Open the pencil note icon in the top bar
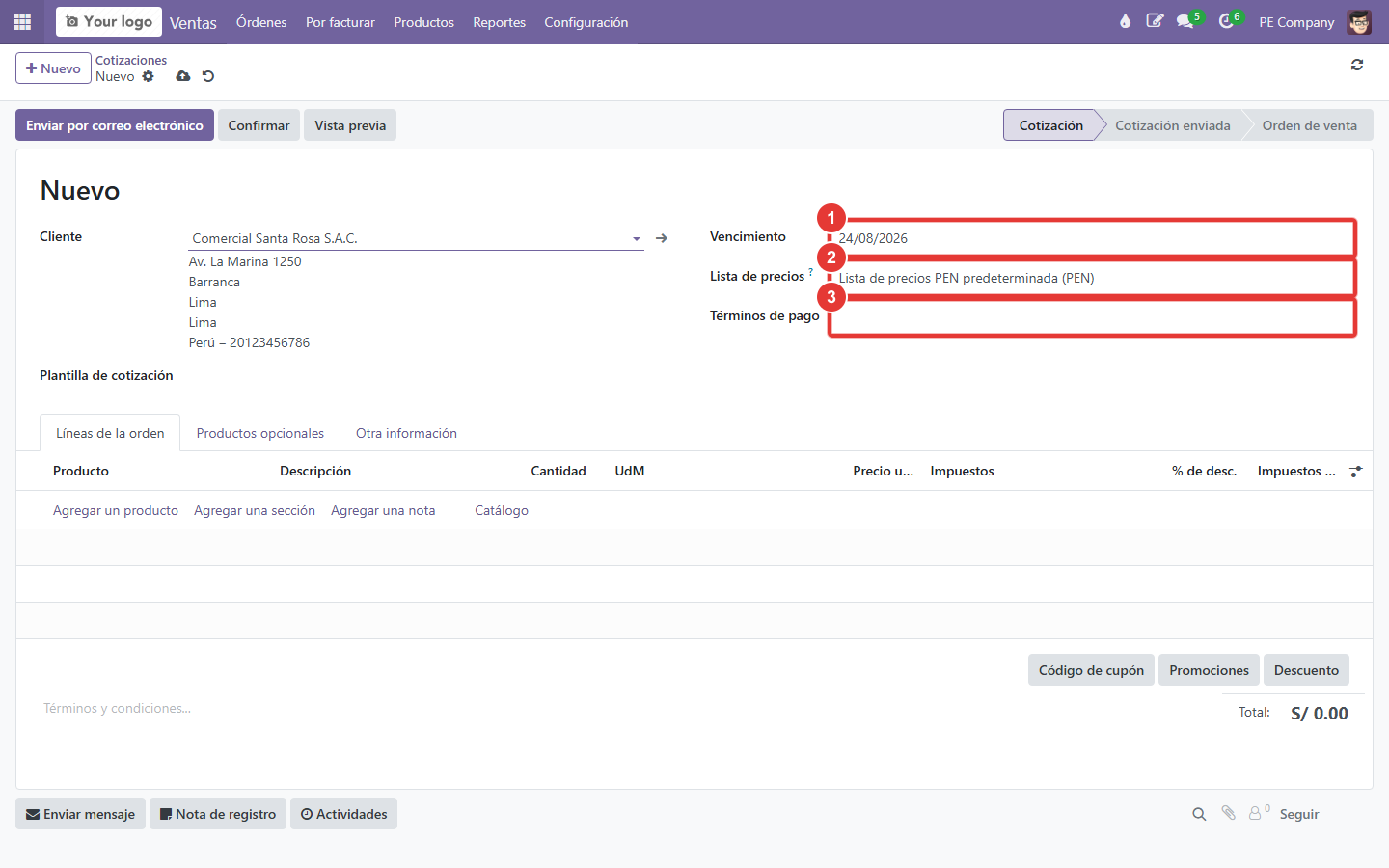 tap(1155, 21)
